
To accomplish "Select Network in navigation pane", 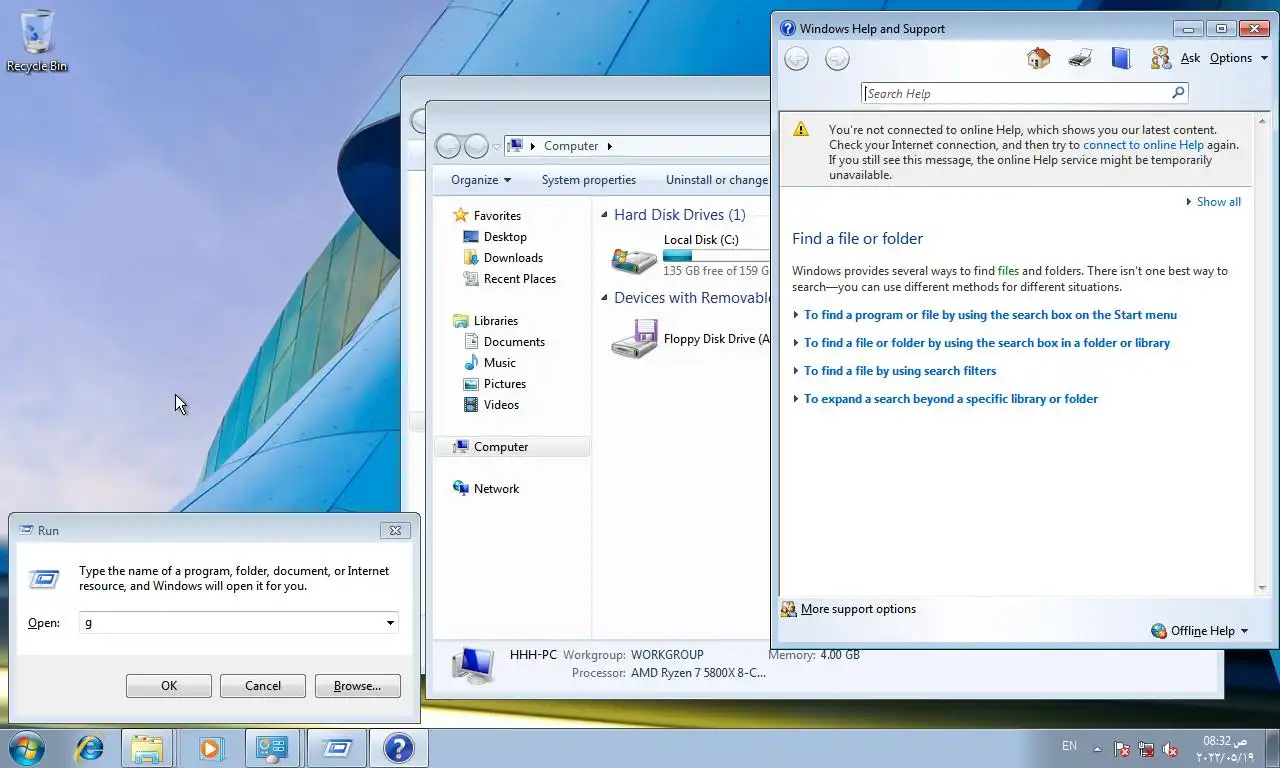I will point(496,489).
